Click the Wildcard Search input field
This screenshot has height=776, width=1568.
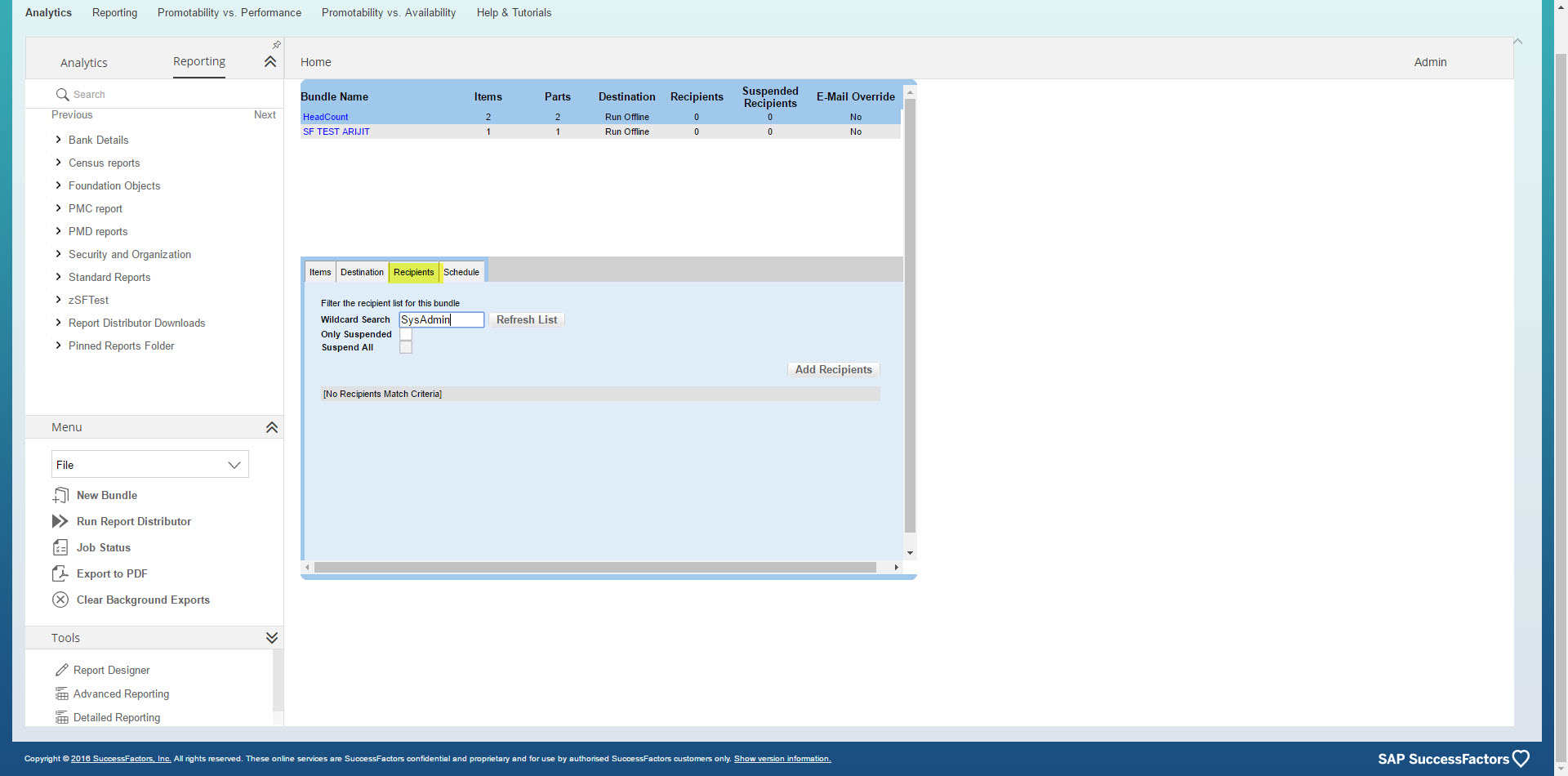tap(442, 319)
